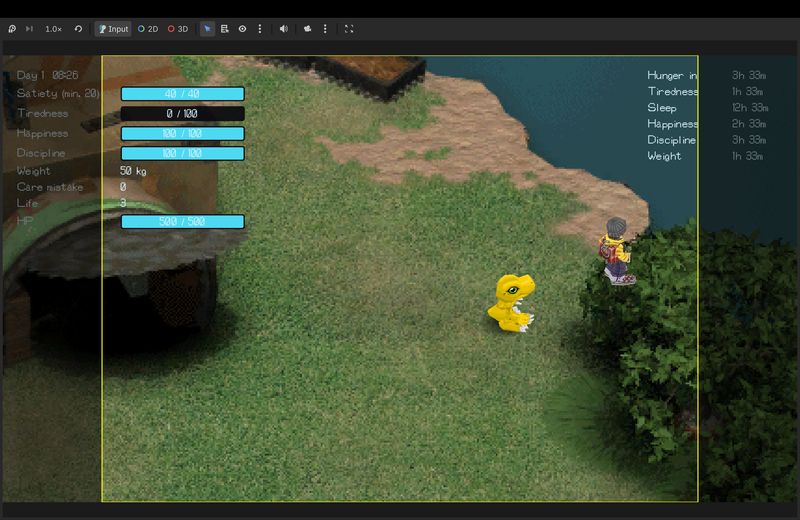Screen dimensions: 800x520
Task: Reset game speed with the circular arrow
Action: click(78, 29)
